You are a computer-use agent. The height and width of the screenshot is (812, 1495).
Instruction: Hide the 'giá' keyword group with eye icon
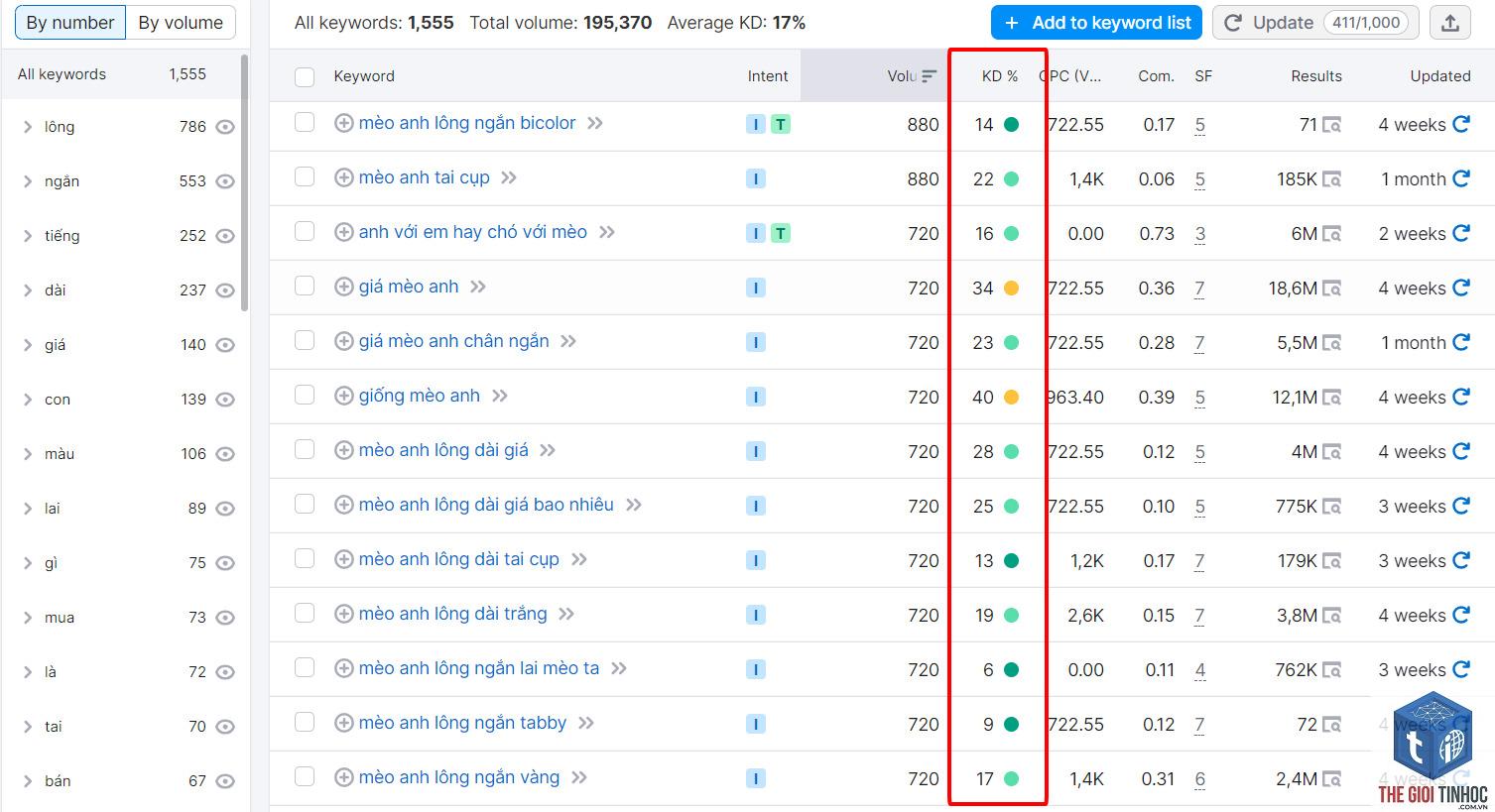[x=225, y=345]
